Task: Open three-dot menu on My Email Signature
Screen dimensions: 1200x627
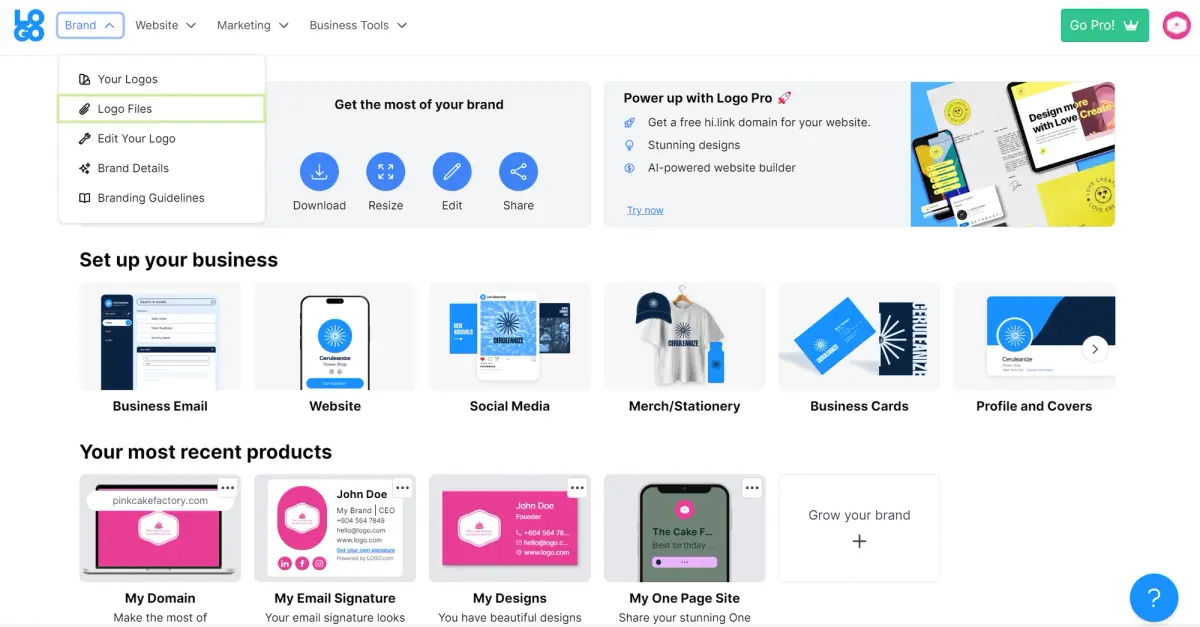Action: pos(402,488)
